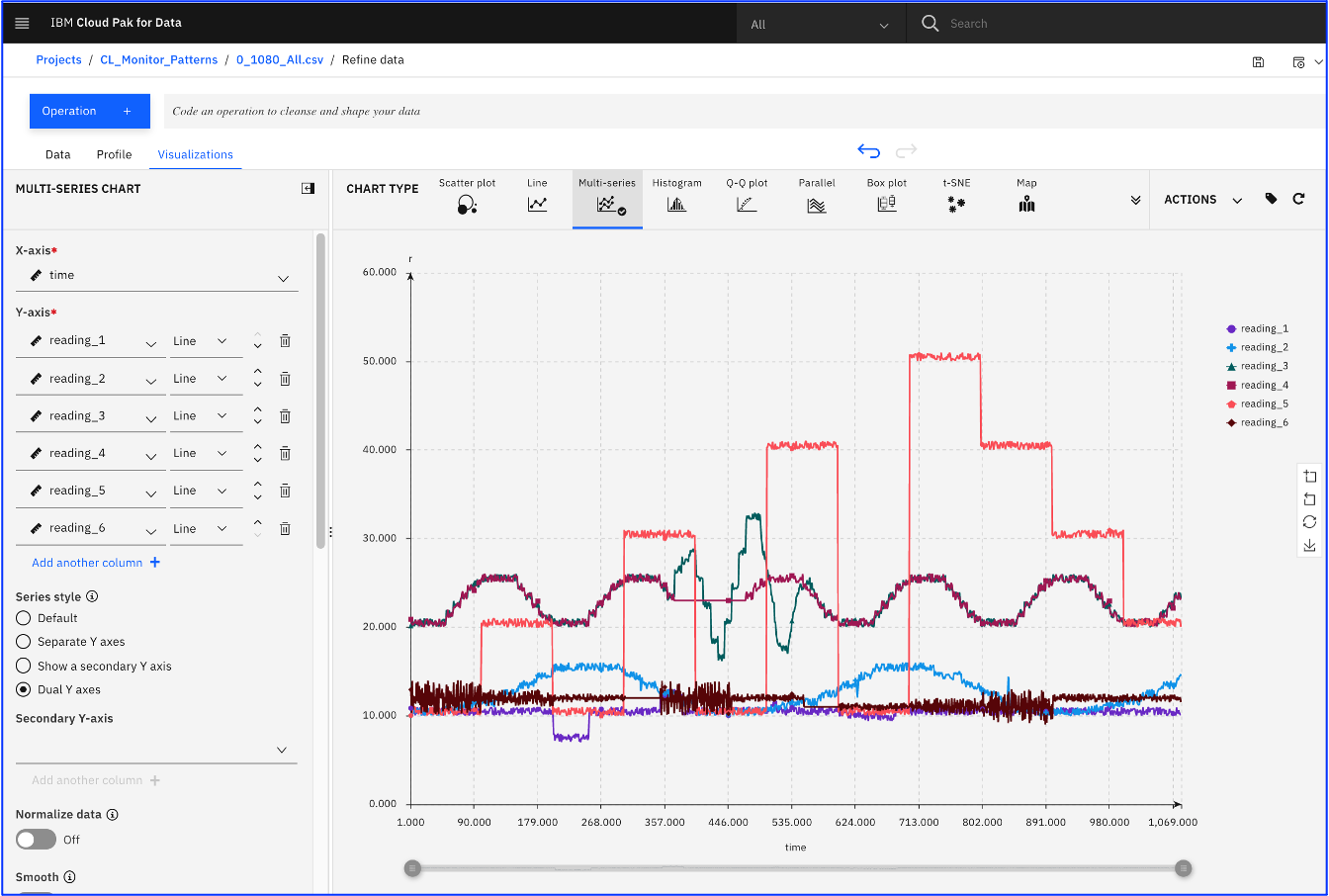The width and height of the screenshot is (1329, 896).
Task: Click the save icon in breadcrumb bar
Action: pyautogui.click(x=1258, y=61)
